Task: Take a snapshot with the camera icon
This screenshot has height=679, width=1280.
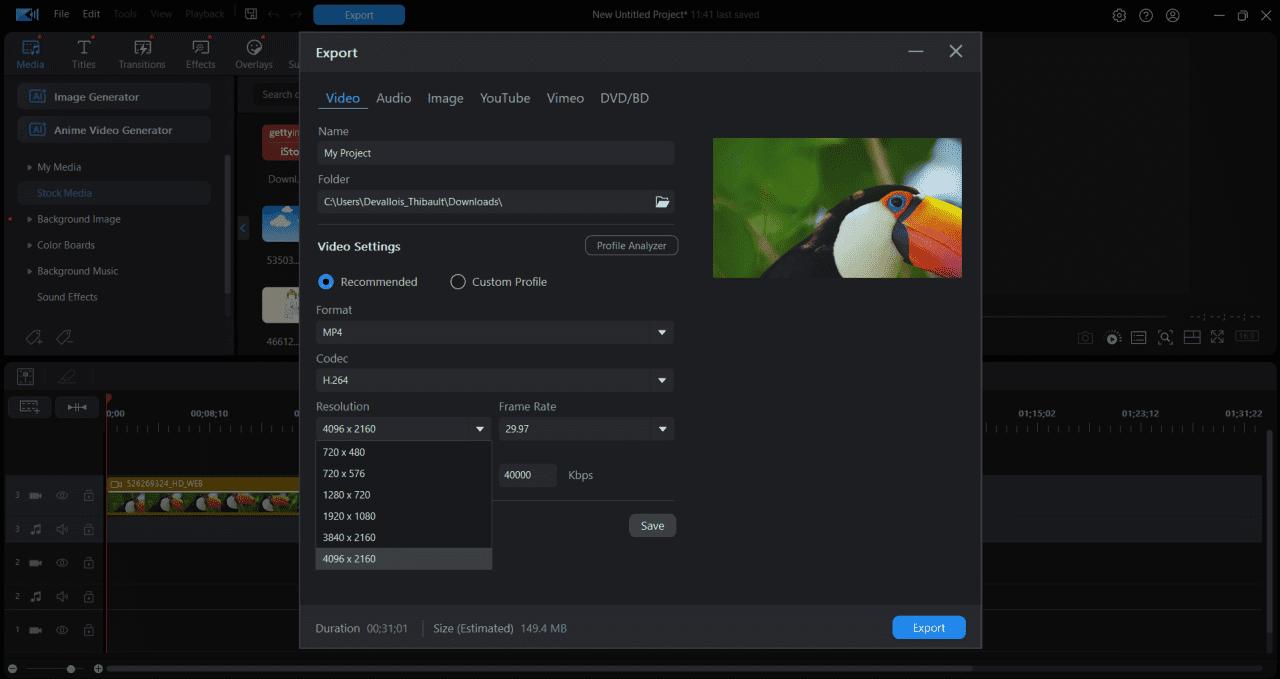Action: [x=1085, y=338]
